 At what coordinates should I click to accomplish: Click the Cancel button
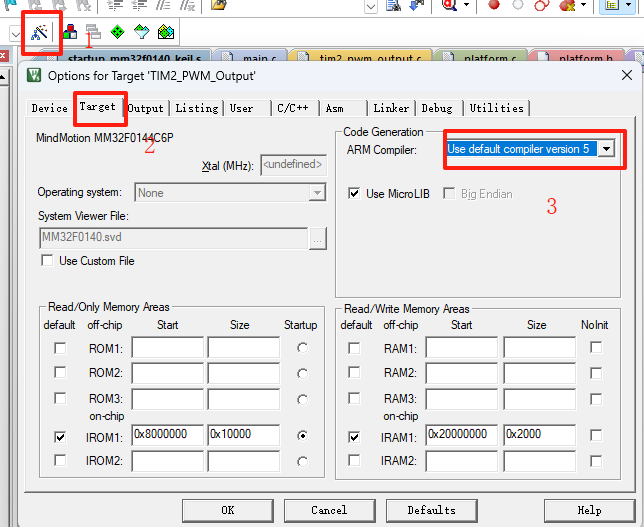pos(329,511)
